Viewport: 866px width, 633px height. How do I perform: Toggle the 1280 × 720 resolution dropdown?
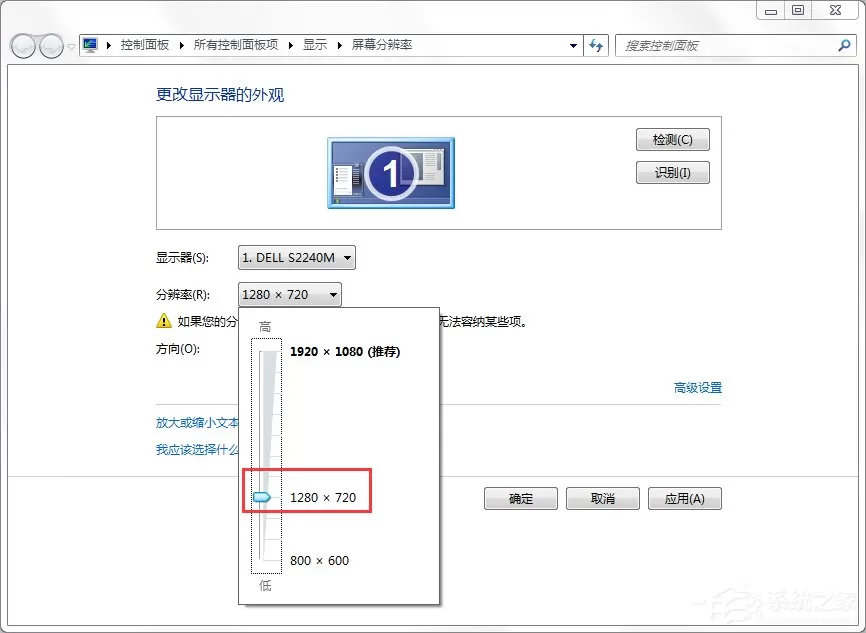coord(289,294)
